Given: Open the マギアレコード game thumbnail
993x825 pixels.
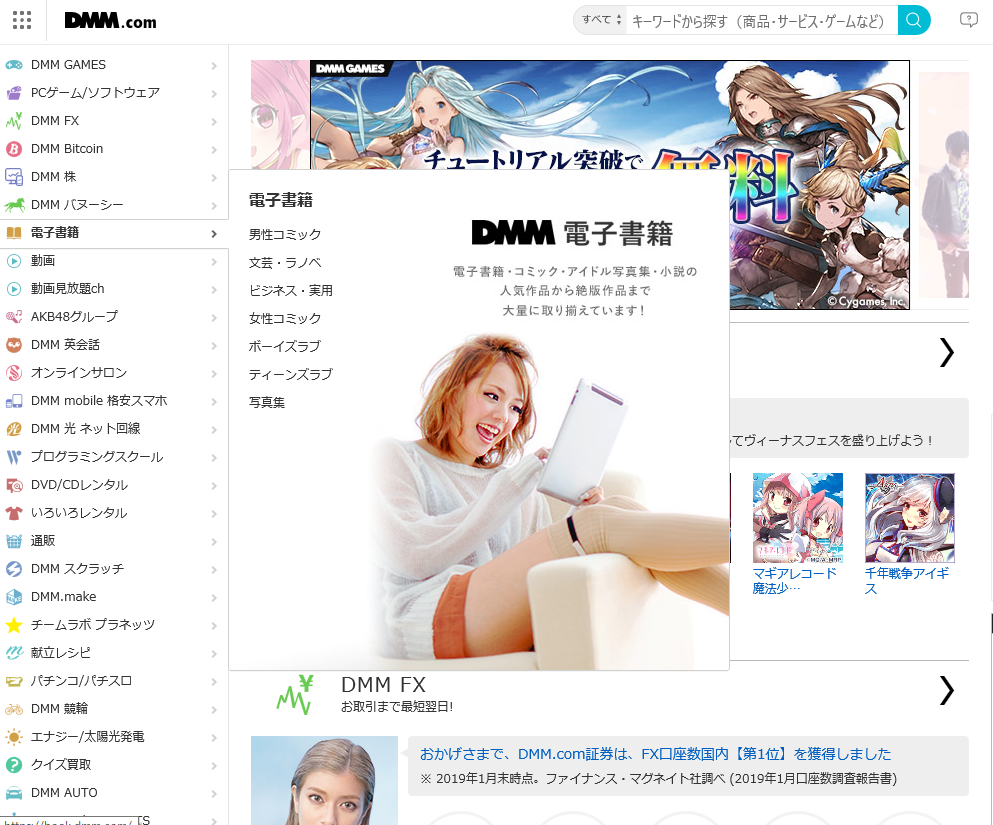Looking at the screenshot, I should [x=797, y=517].
